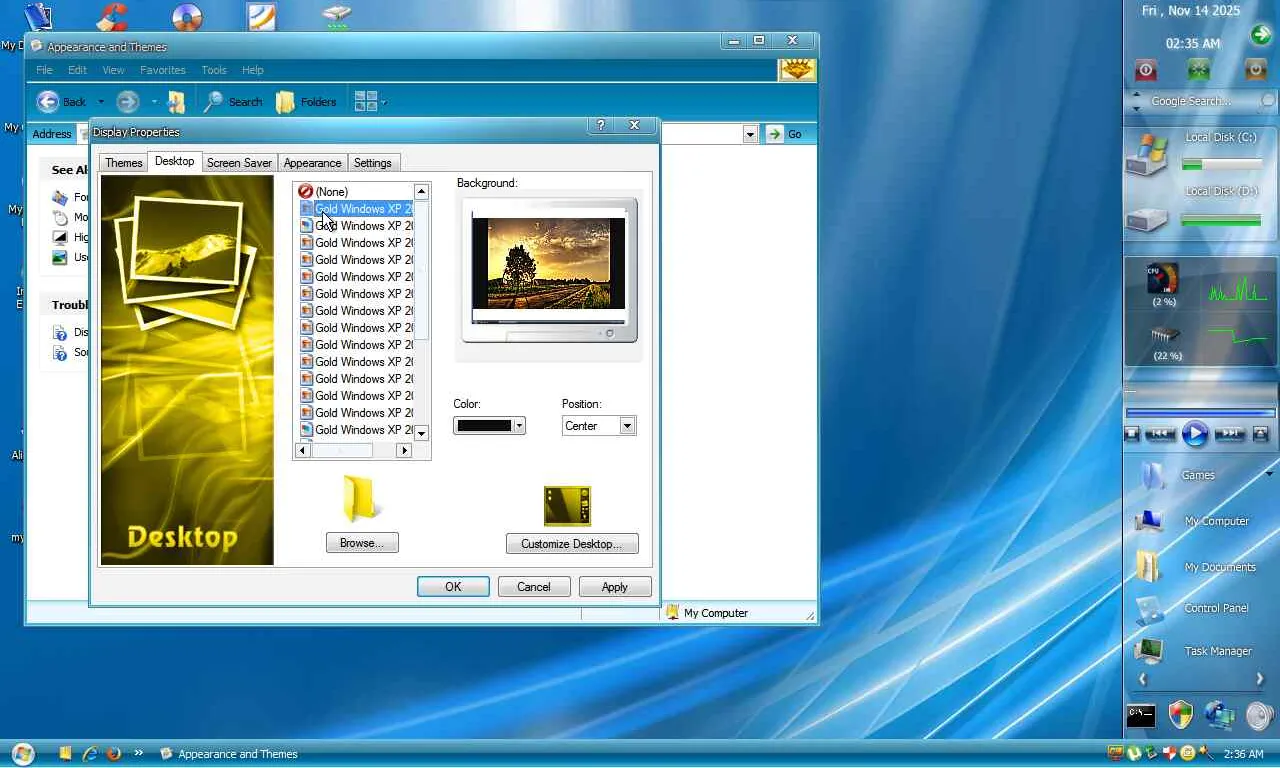Play media in the sidebar player

tap(1195, 433)
